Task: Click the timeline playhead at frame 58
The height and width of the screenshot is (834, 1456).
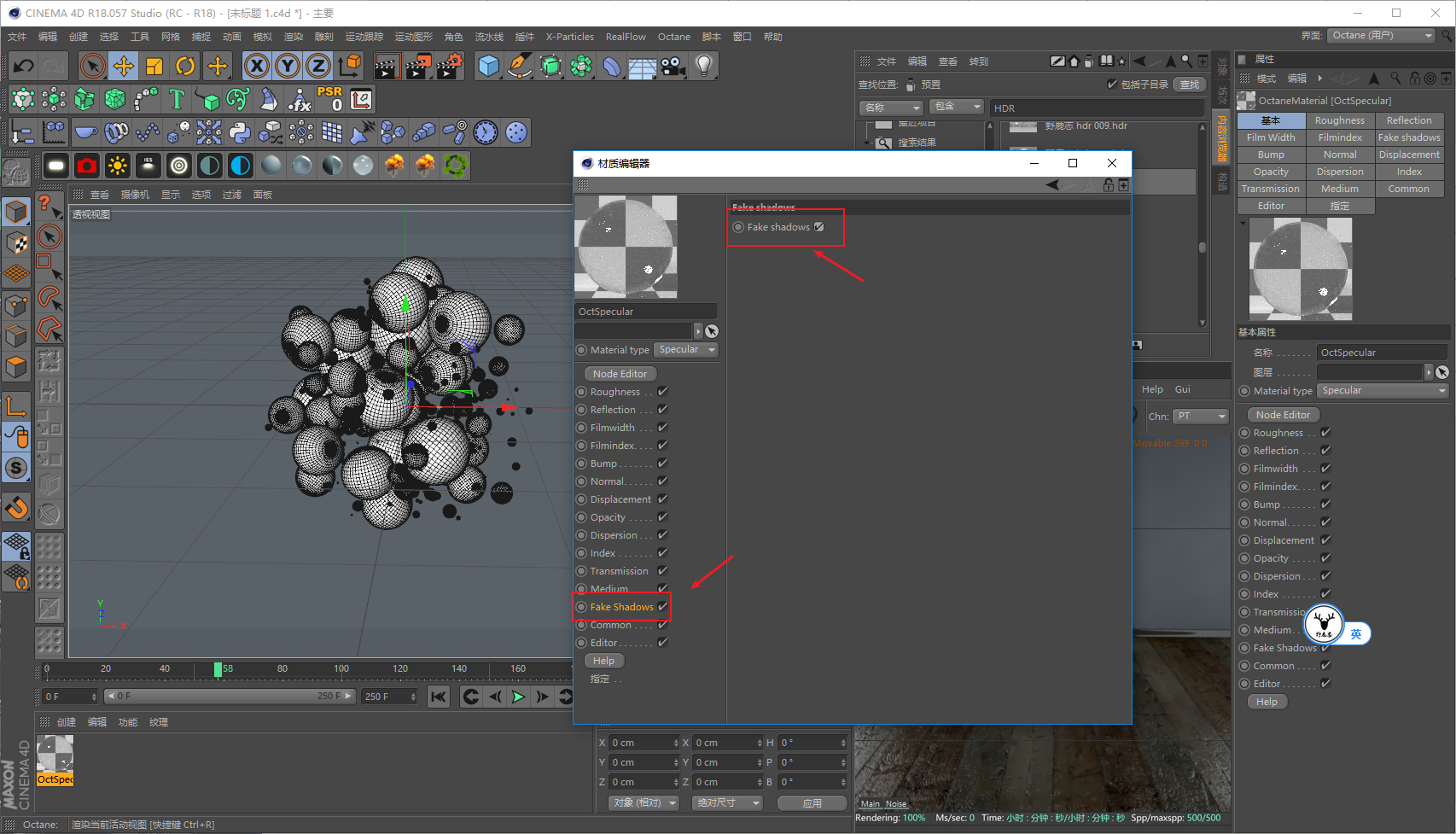Action: (218, 669)
